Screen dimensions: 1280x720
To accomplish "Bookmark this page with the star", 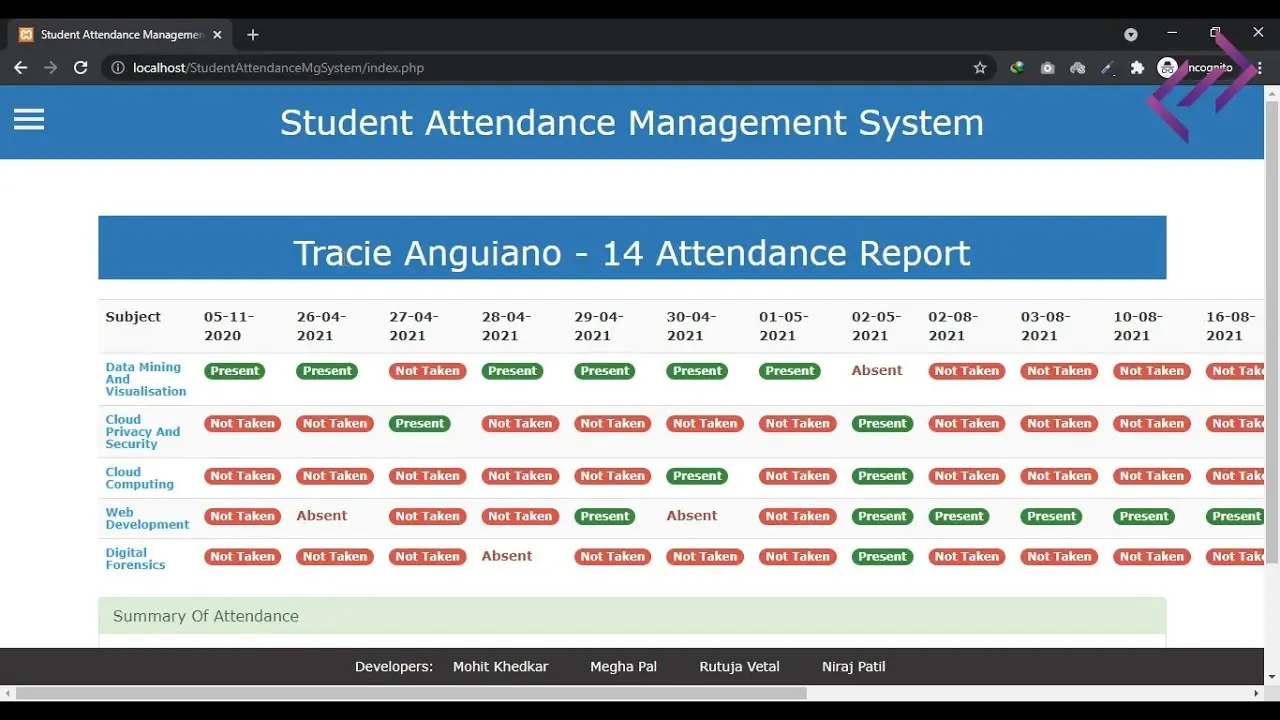I will tap(980, 68).
